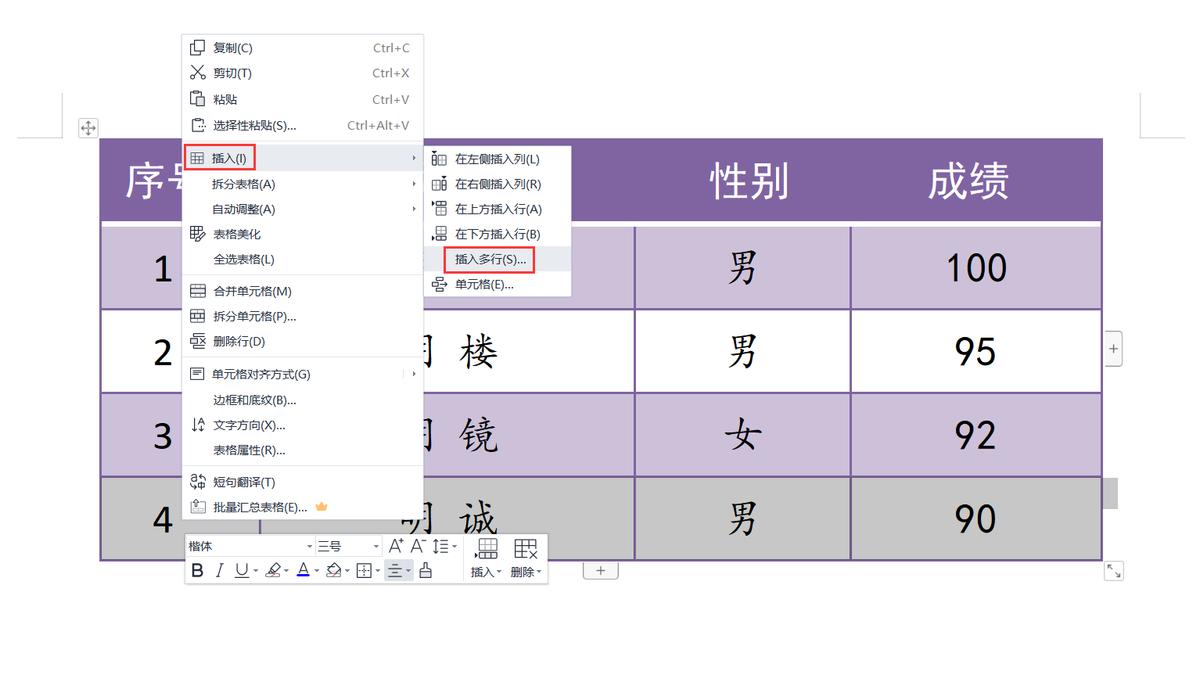
Task: Click the Paste clipboard icon
Action: pyautogui.click(x=198, y=99)
